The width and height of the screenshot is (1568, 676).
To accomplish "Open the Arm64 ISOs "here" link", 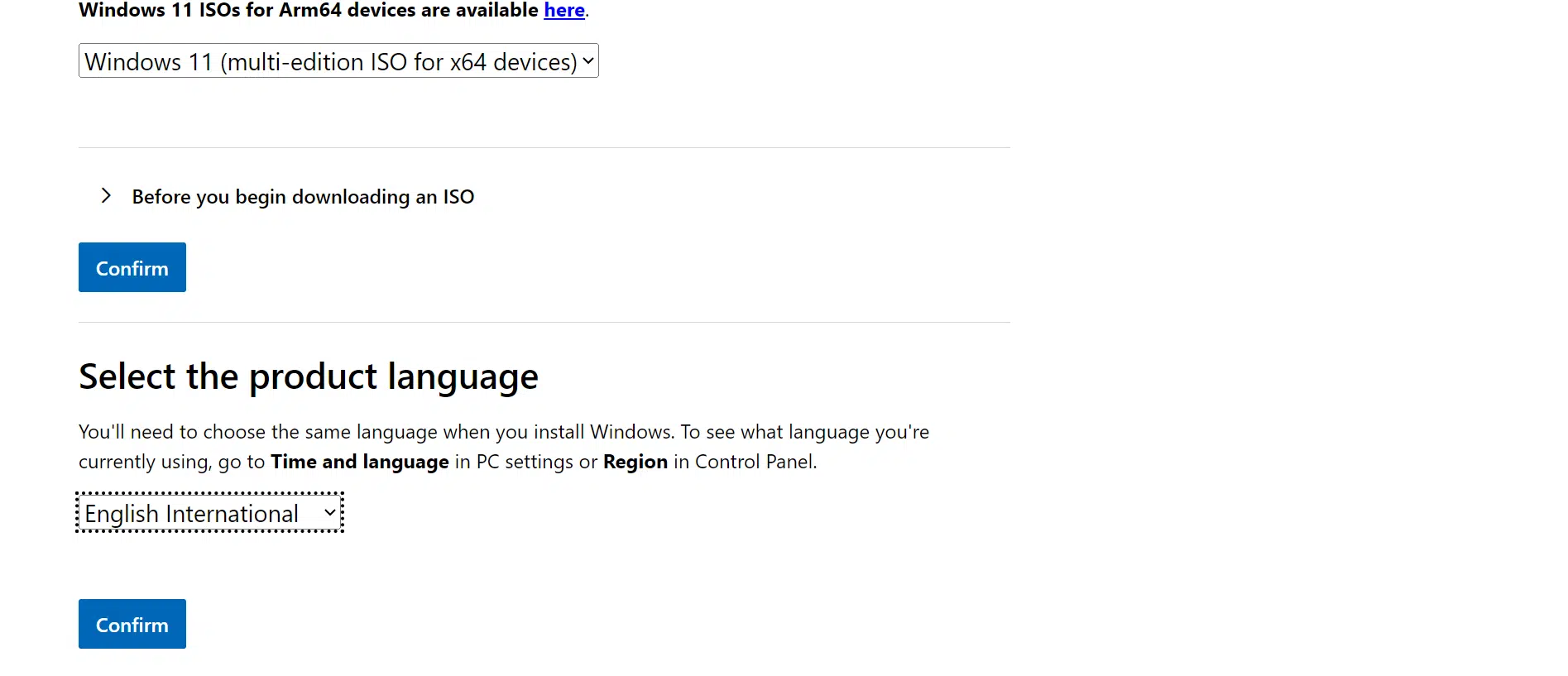I will (x=563, y=11).
